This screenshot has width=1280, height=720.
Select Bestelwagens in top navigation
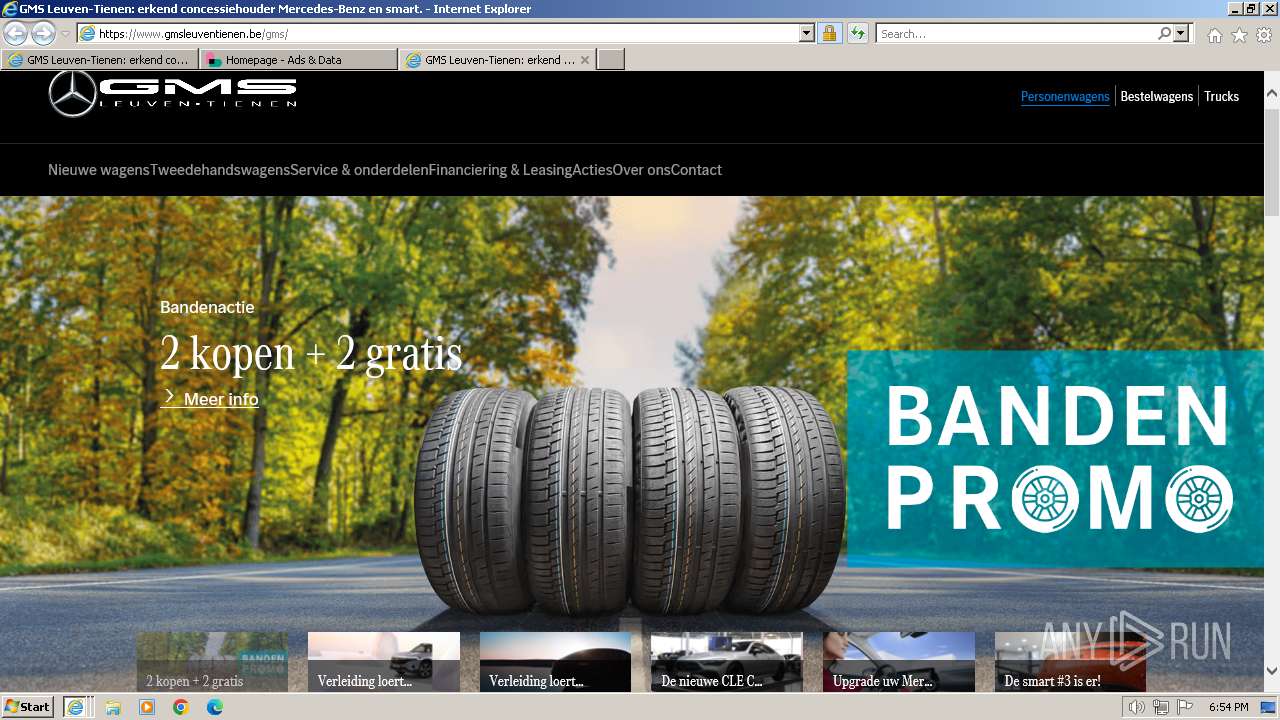click(1157, 97)
